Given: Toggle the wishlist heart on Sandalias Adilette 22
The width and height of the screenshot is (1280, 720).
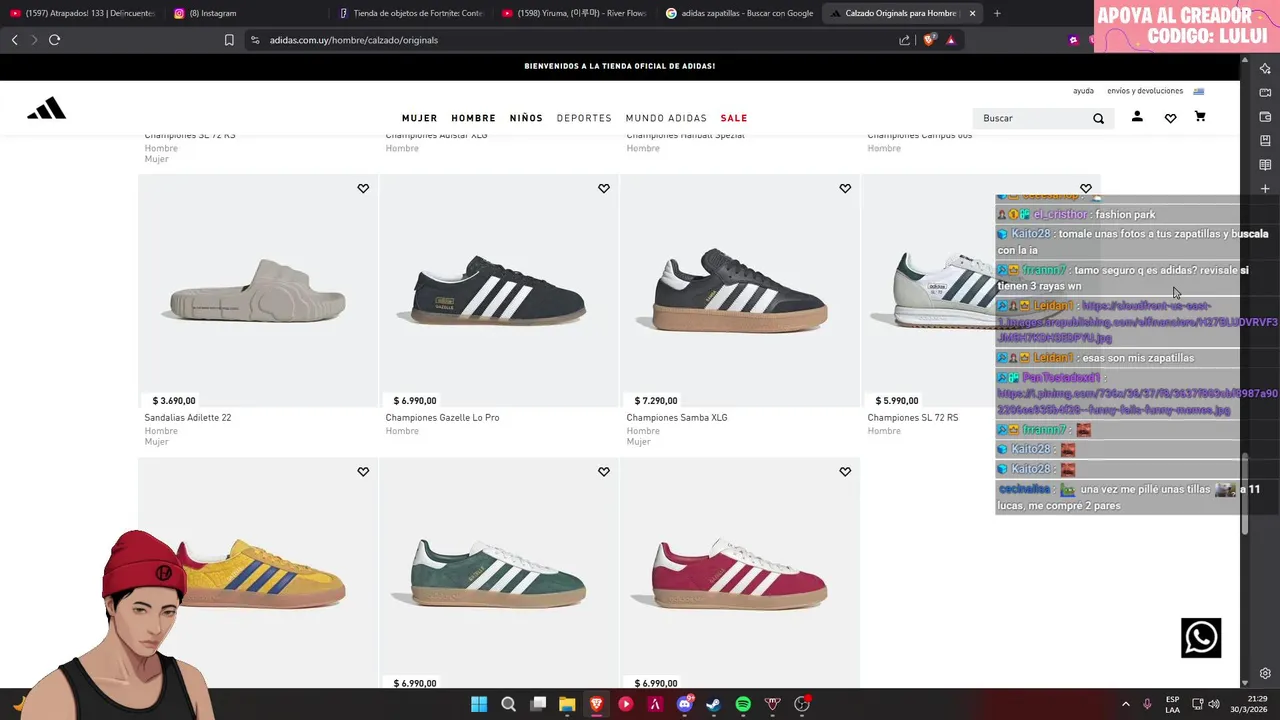Looking at the screenshot, I should click(363, 189).
